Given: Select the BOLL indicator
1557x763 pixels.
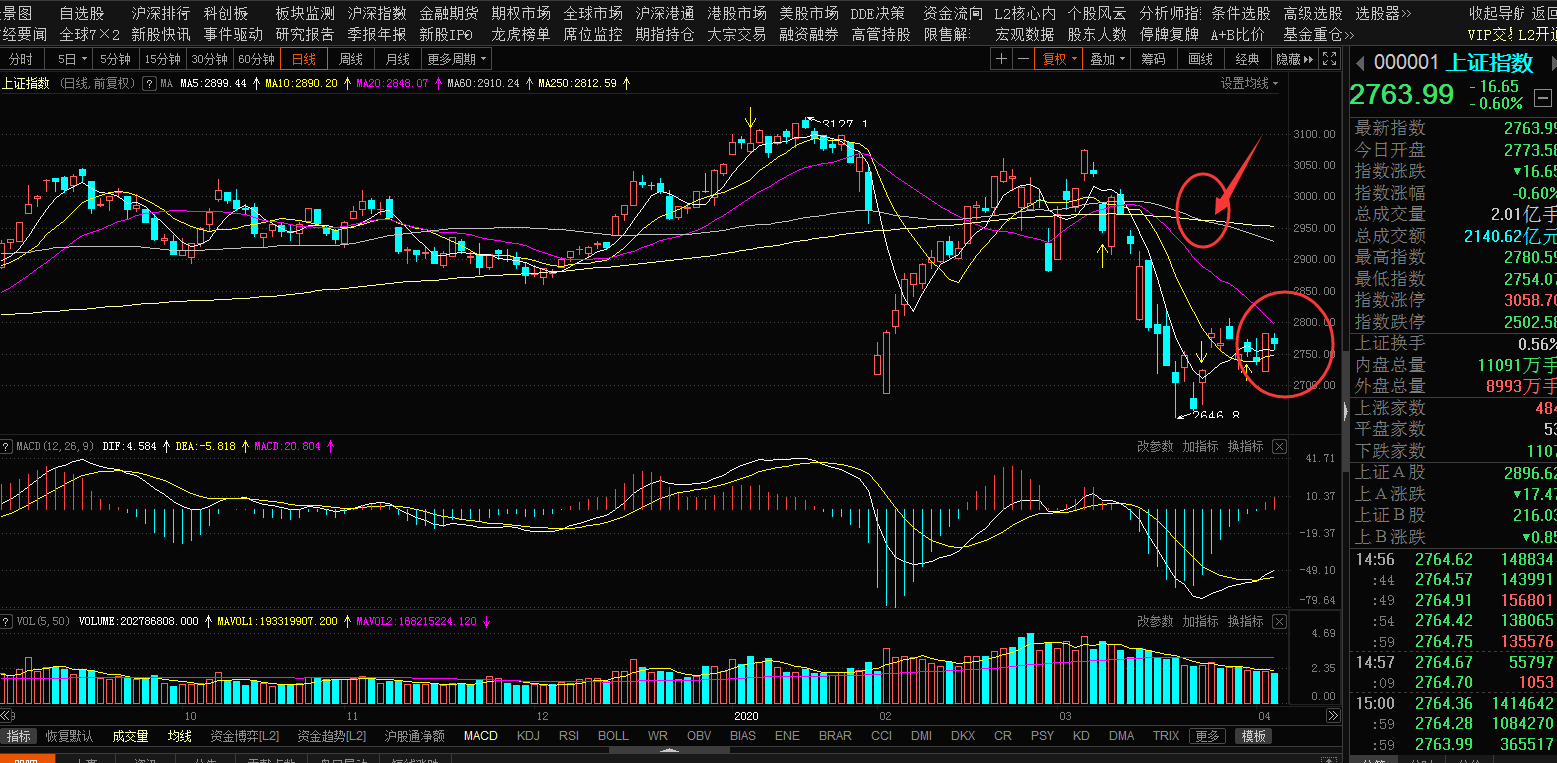Looking at the screenshot, I should pyautogui.click(x=613, y=736).
